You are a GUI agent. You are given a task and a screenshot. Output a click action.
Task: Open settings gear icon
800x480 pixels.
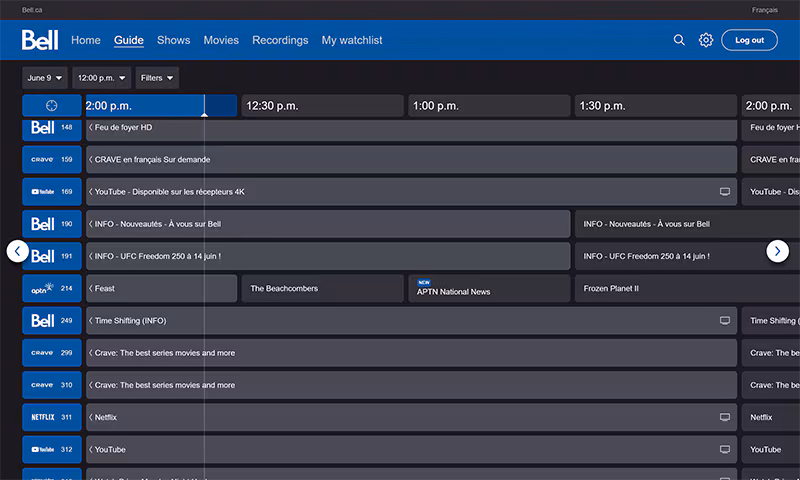pyautogui.click(x=706, y=40)
